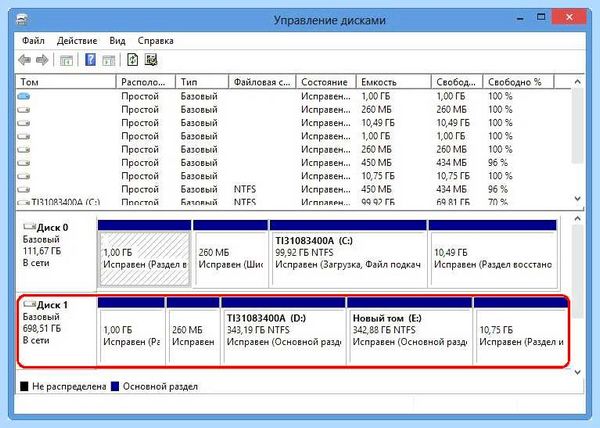
Task: Click the down arrow of the volume list scrollbar
Action: tap(577, 199)
